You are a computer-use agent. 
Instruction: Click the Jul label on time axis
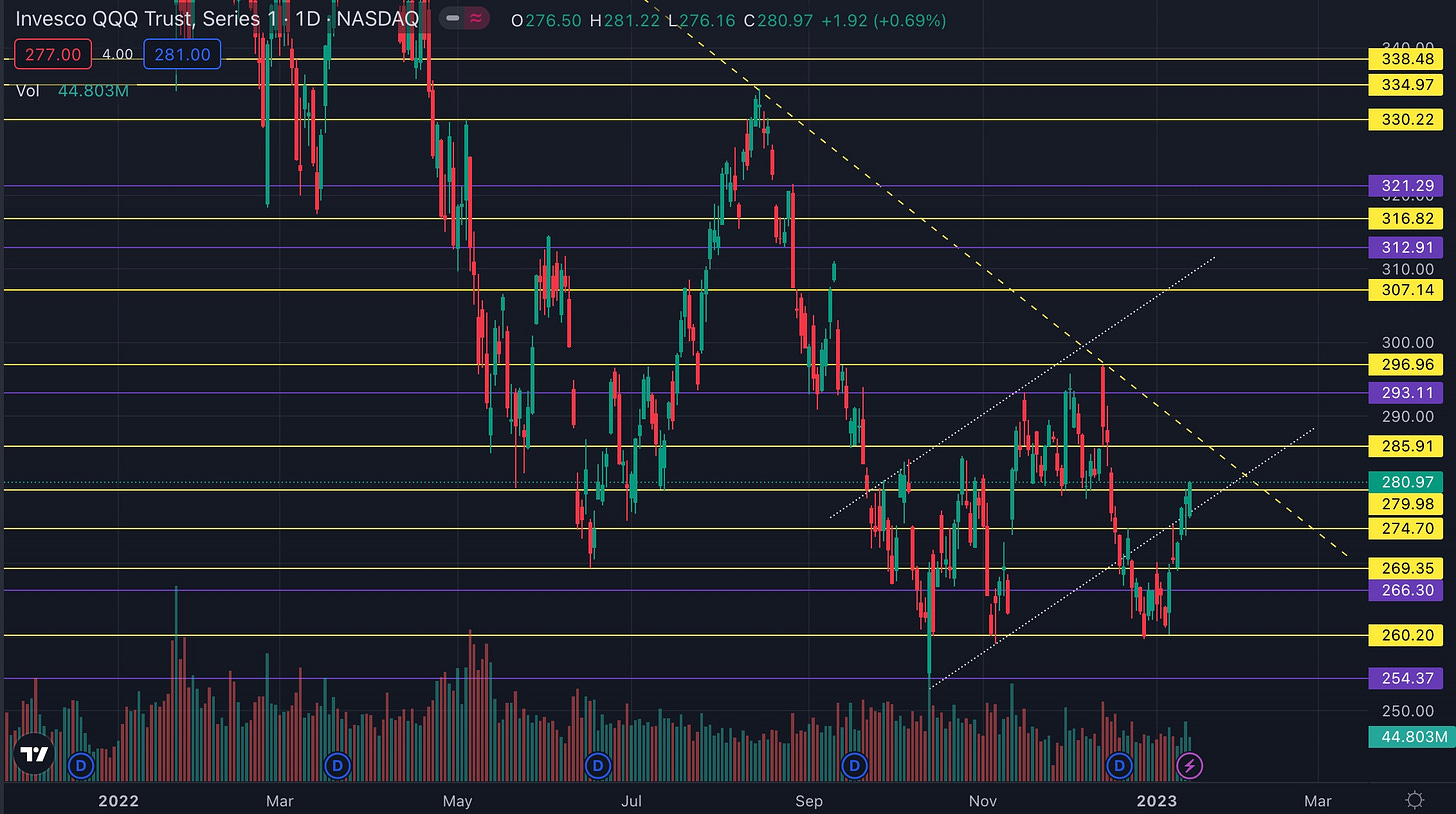(x=631, y=800)
